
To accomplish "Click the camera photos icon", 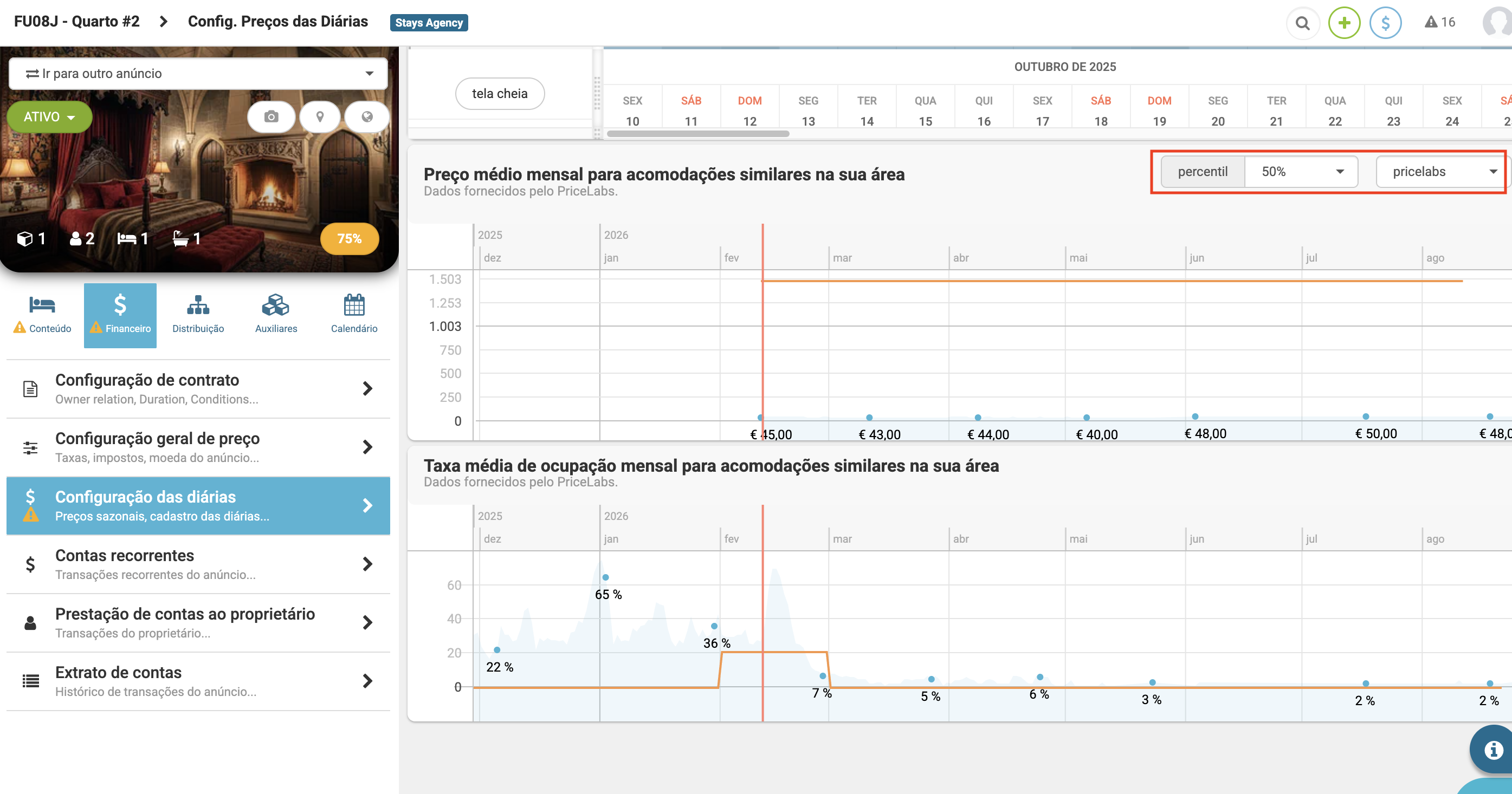I will [x=270, y=116].
